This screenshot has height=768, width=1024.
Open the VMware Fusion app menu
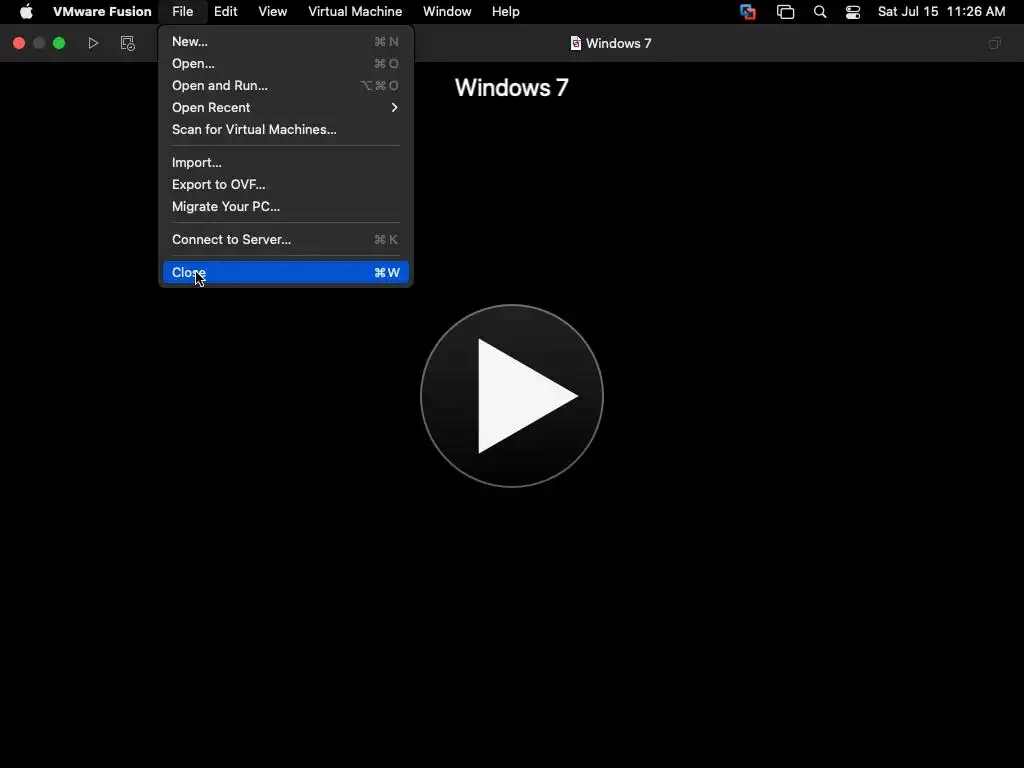(102, 12)
